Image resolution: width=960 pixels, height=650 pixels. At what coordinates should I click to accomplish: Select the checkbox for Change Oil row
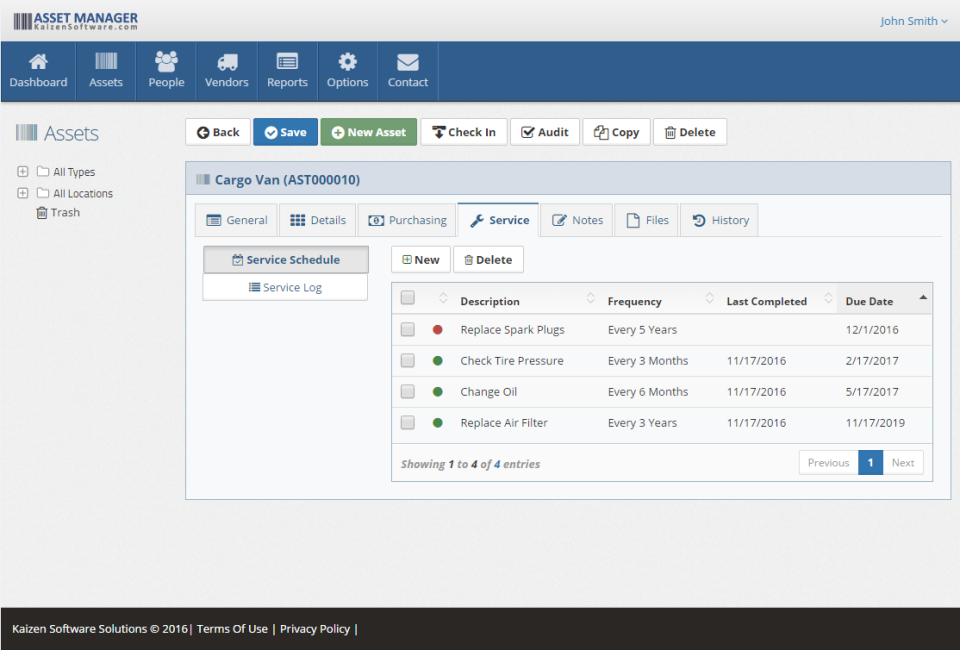point(407,391)
